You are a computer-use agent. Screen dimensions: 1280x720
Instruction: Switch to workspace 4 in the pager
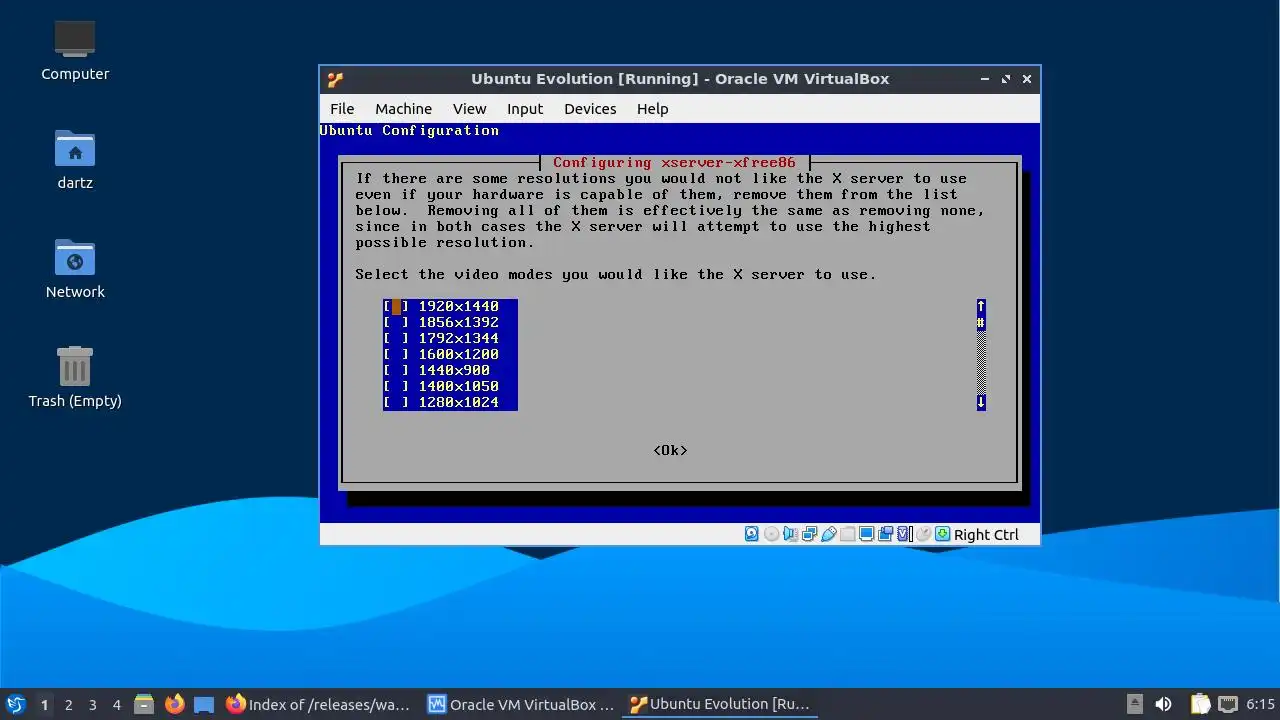(116, 705)
